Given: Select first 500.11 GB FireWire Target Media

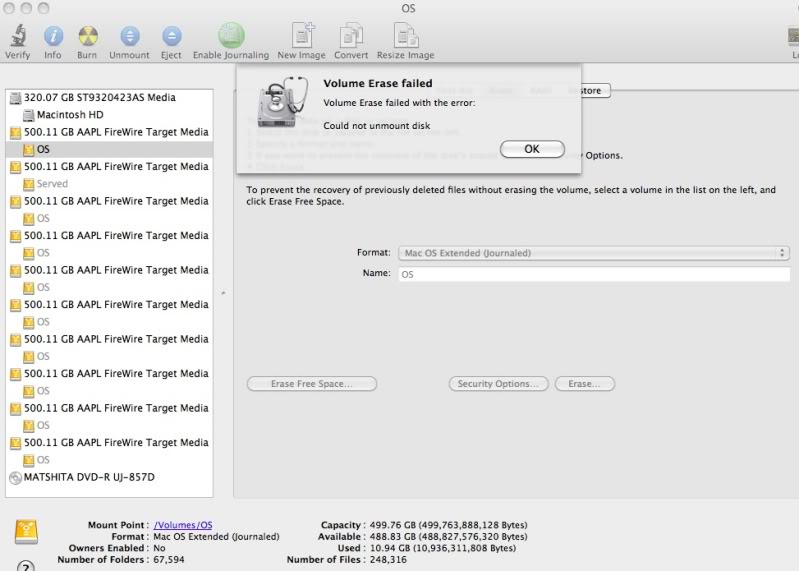Looking at the screenshot, I should (109, 132).
